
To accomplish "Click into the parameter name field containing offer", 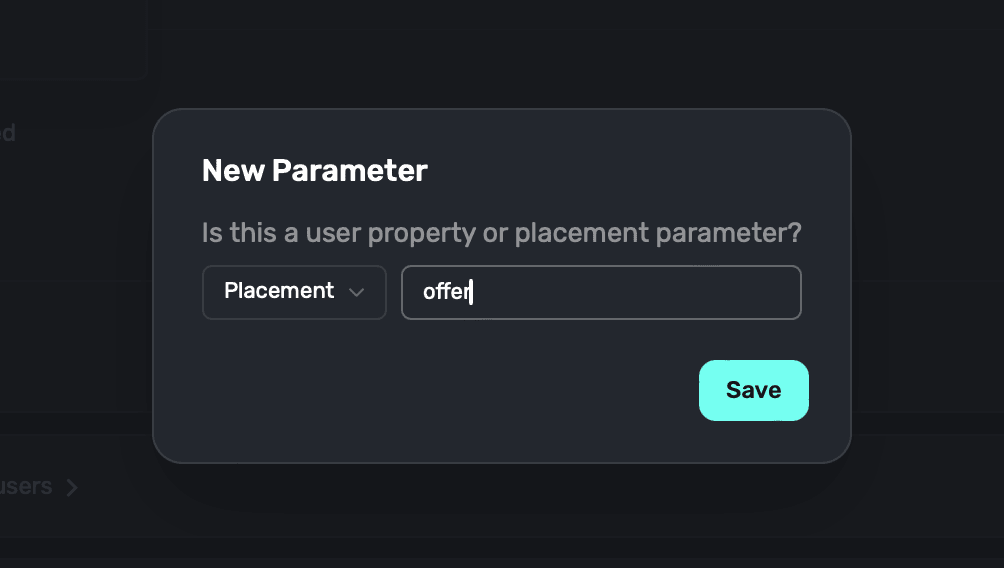I will pos(601,292).
